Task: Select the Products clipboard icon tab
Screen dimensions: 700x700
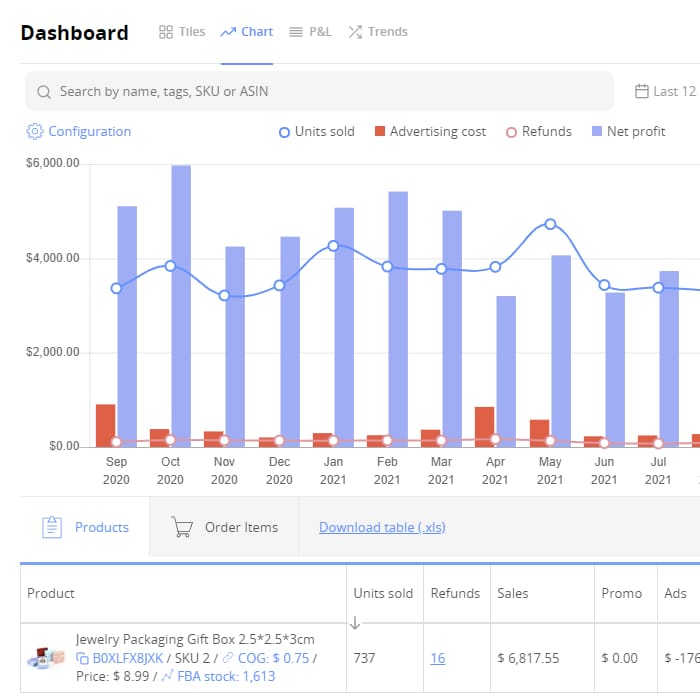Action: click(x=52, y=527)
